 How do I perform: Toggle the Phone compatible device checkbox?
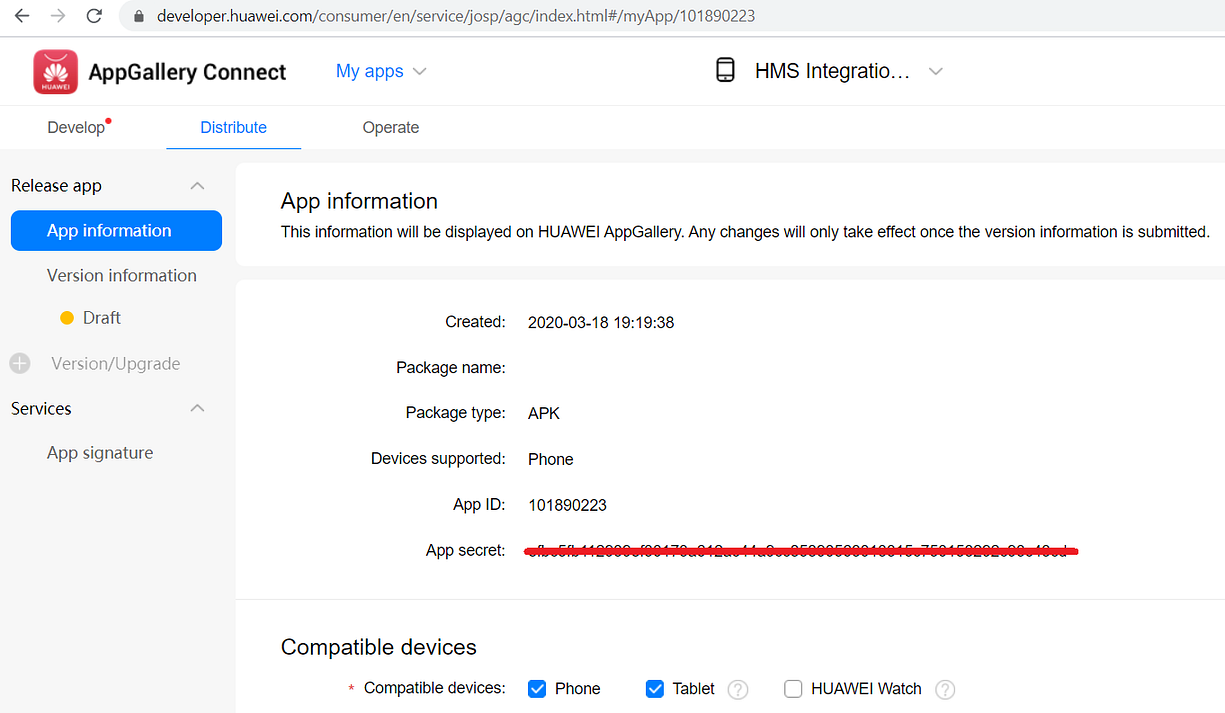click(537, 689)
